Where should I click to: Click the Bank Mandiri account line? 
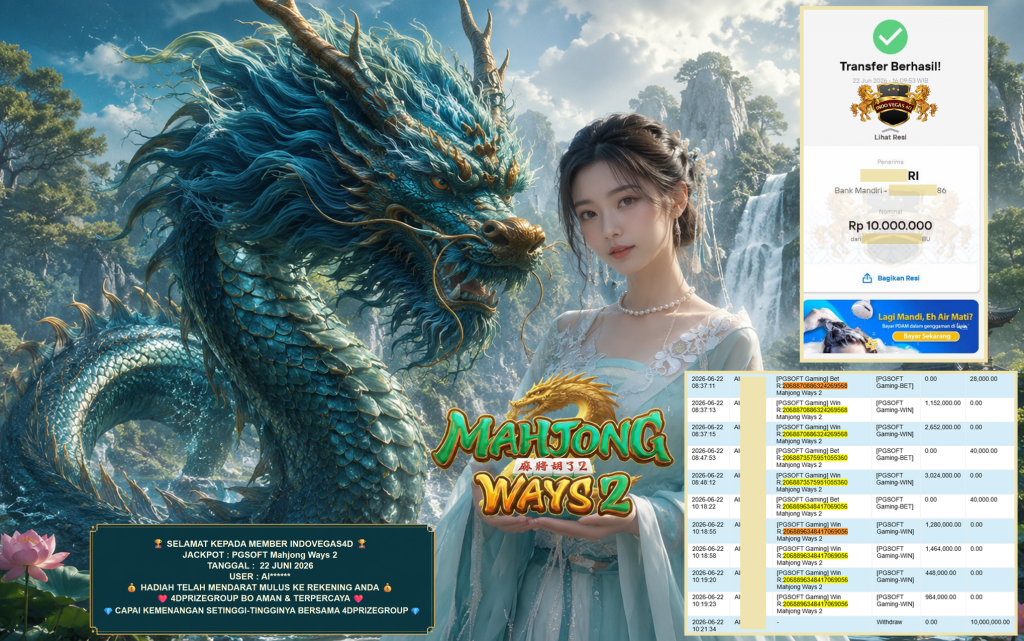(x=890, y=191)
